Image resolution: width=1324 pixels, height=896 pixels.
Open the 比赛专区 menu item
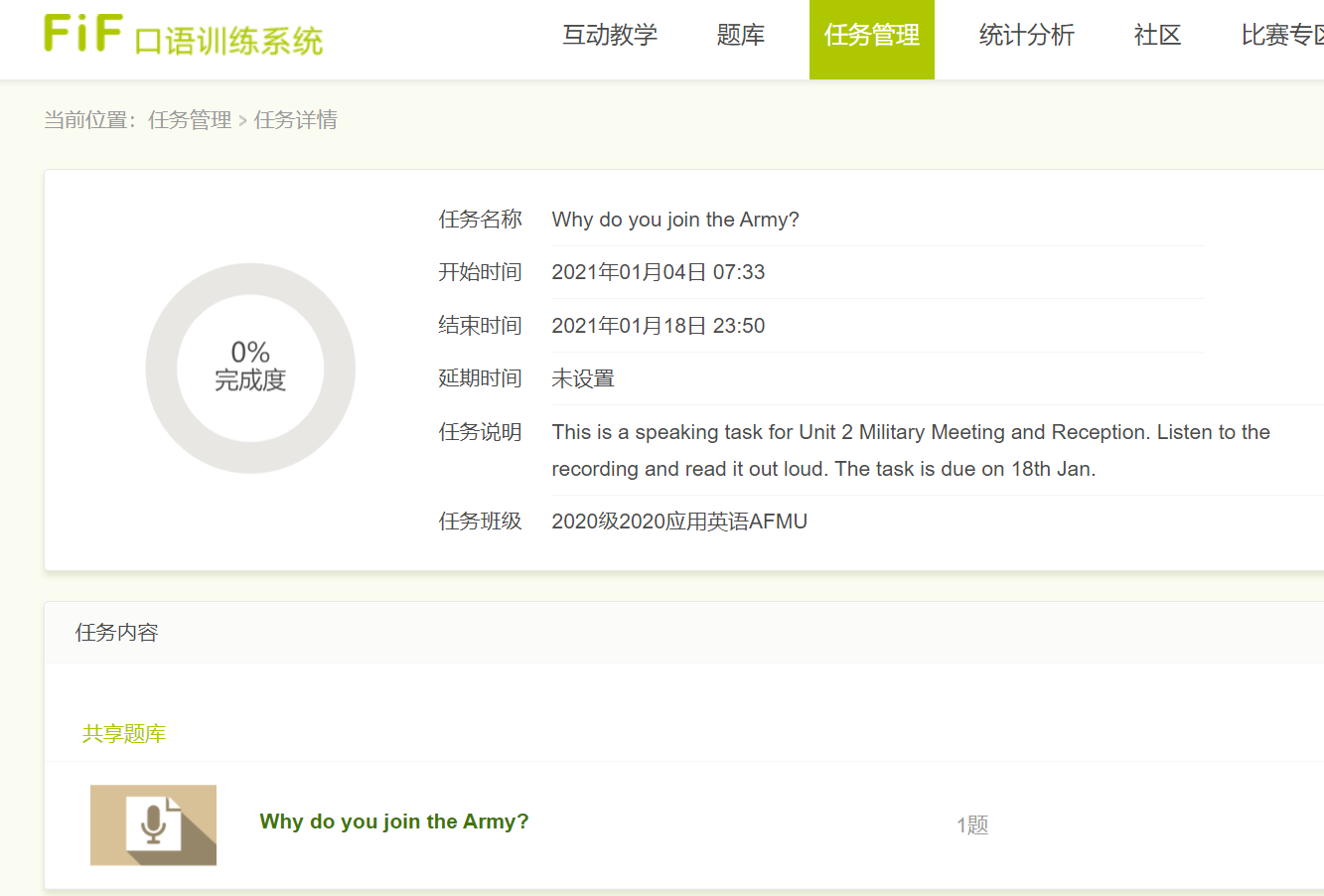pyautogui.click(x=1281, y=36)
